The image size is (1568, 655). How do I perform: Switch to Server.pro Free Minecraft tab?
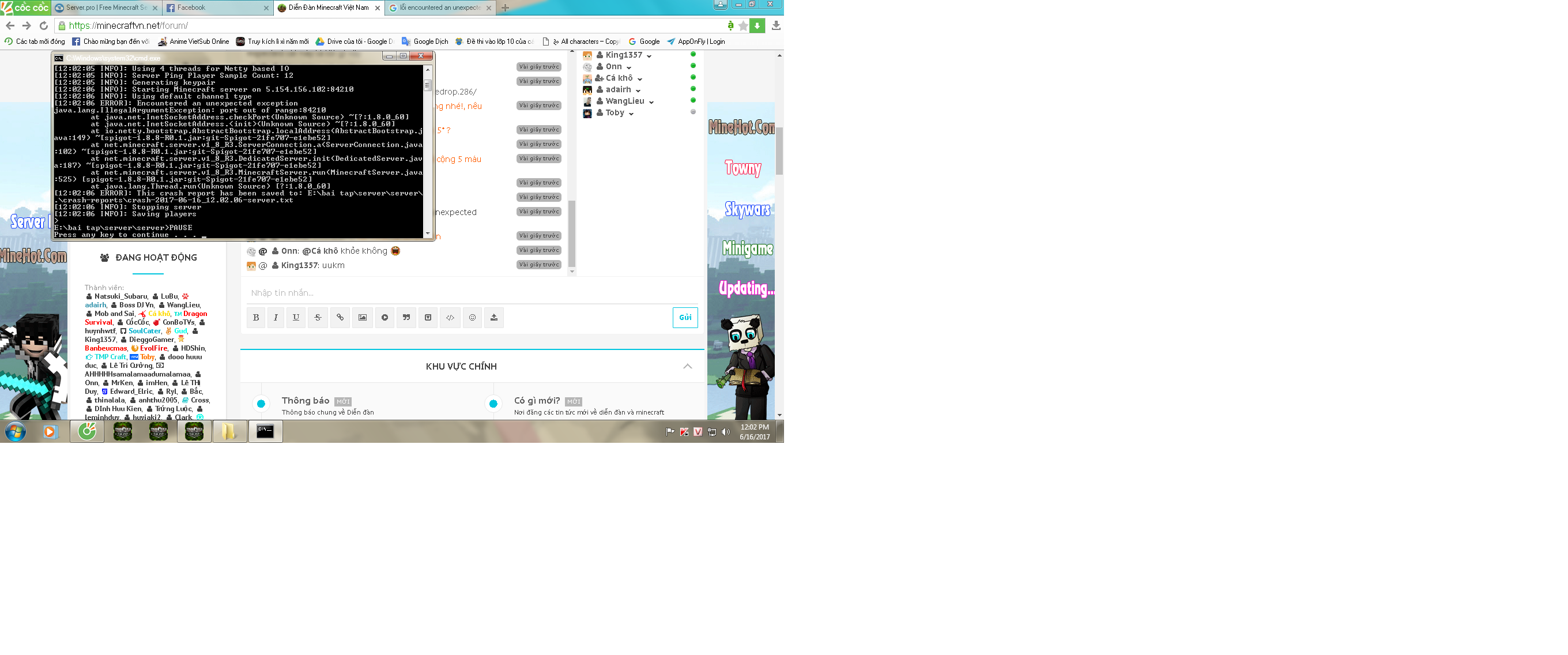tap(106, 8)
